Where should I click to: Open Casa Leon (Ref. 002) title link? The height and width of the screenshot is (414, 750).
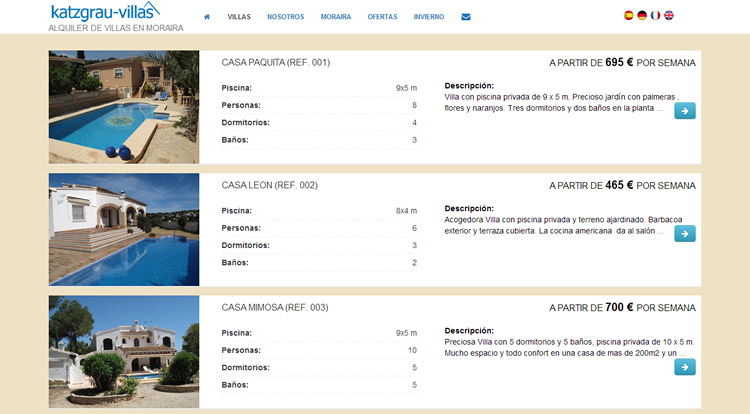pyautogui.click(x=269, y=185)
